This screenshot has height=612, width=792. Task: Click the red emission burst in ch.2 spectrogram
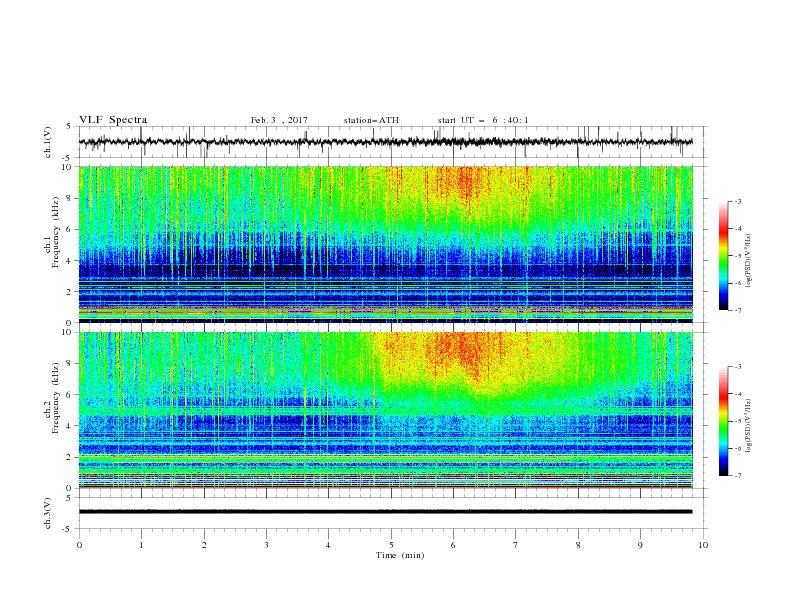click(462, 351)
